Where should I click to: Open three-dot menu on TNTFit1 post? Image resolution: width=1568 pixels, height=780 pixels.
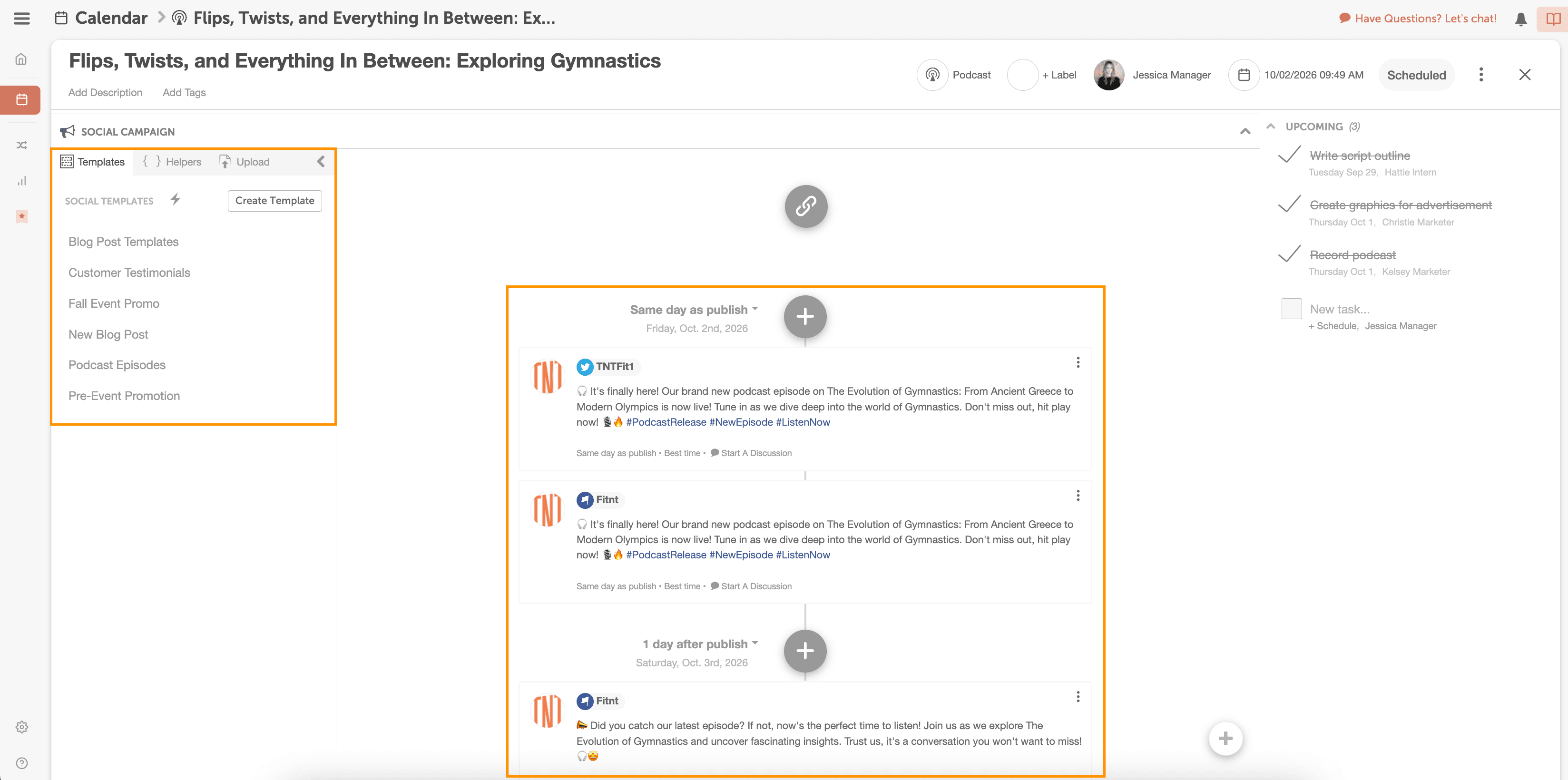1078,362
